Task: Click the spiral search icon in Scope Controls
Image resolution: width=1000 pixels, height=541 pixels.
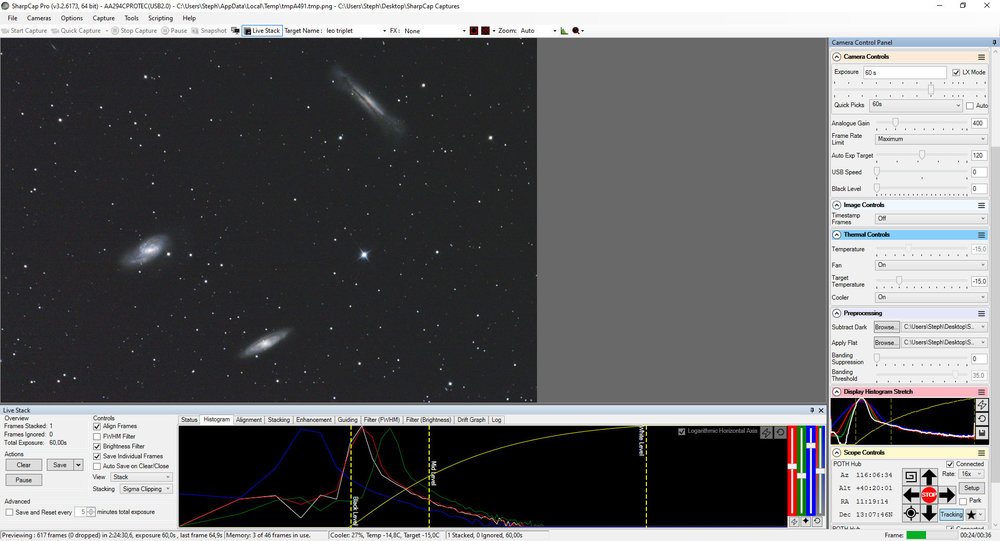Action: [x=911, y=477]
